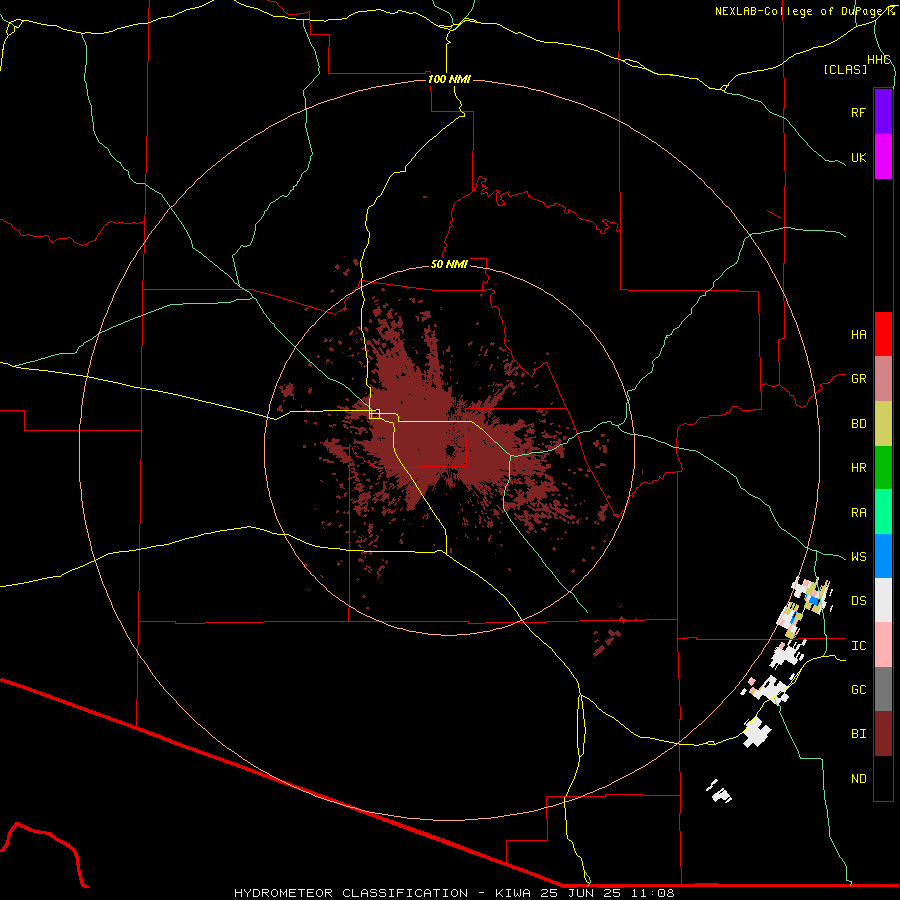Choose the white DS legend swatch

pyautogui.click(x=883, y=600)
